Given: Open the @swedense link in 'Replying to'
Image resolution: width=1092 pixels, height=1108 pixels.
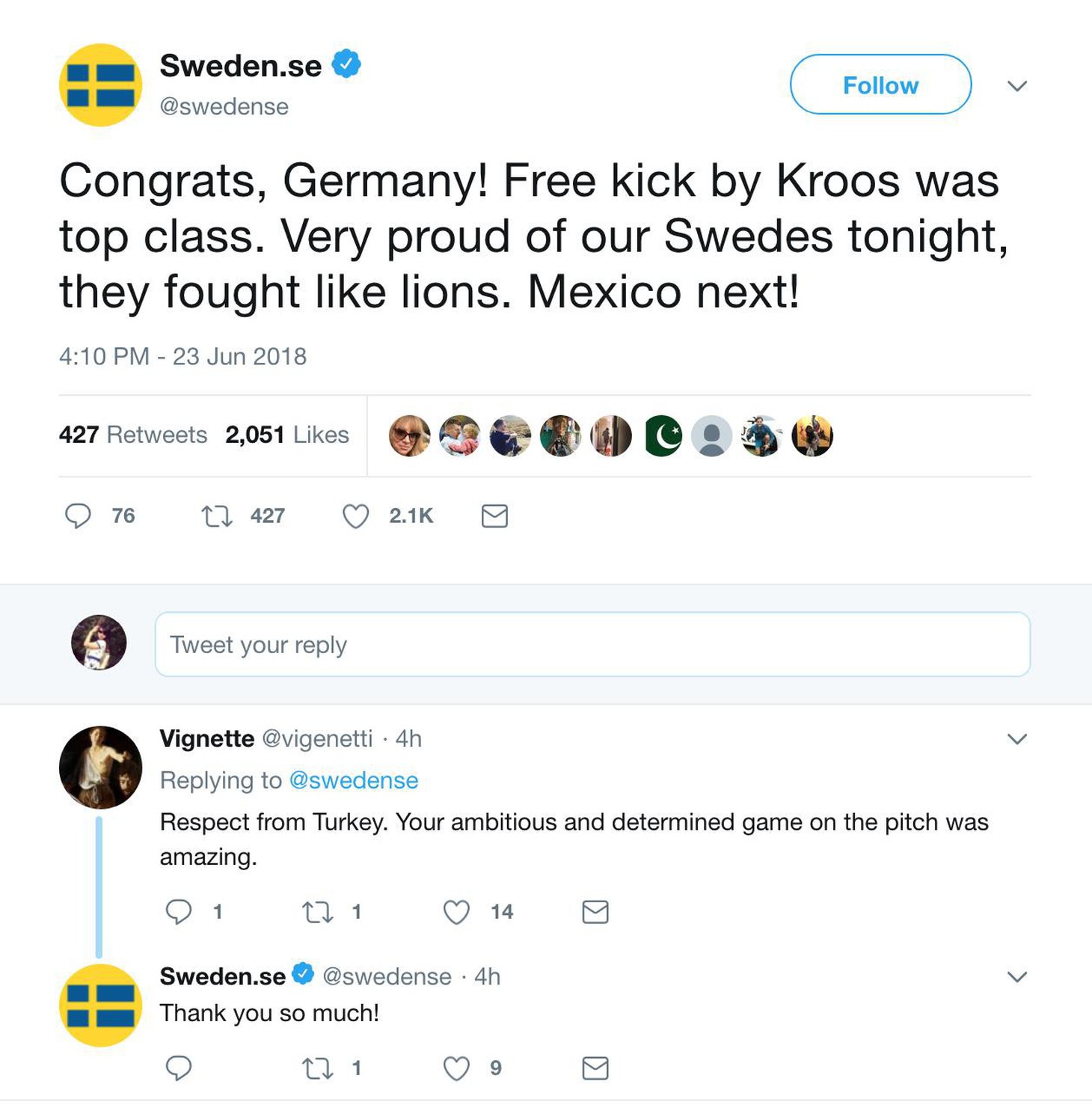Looking at the screenshot, I should (354, 780).
